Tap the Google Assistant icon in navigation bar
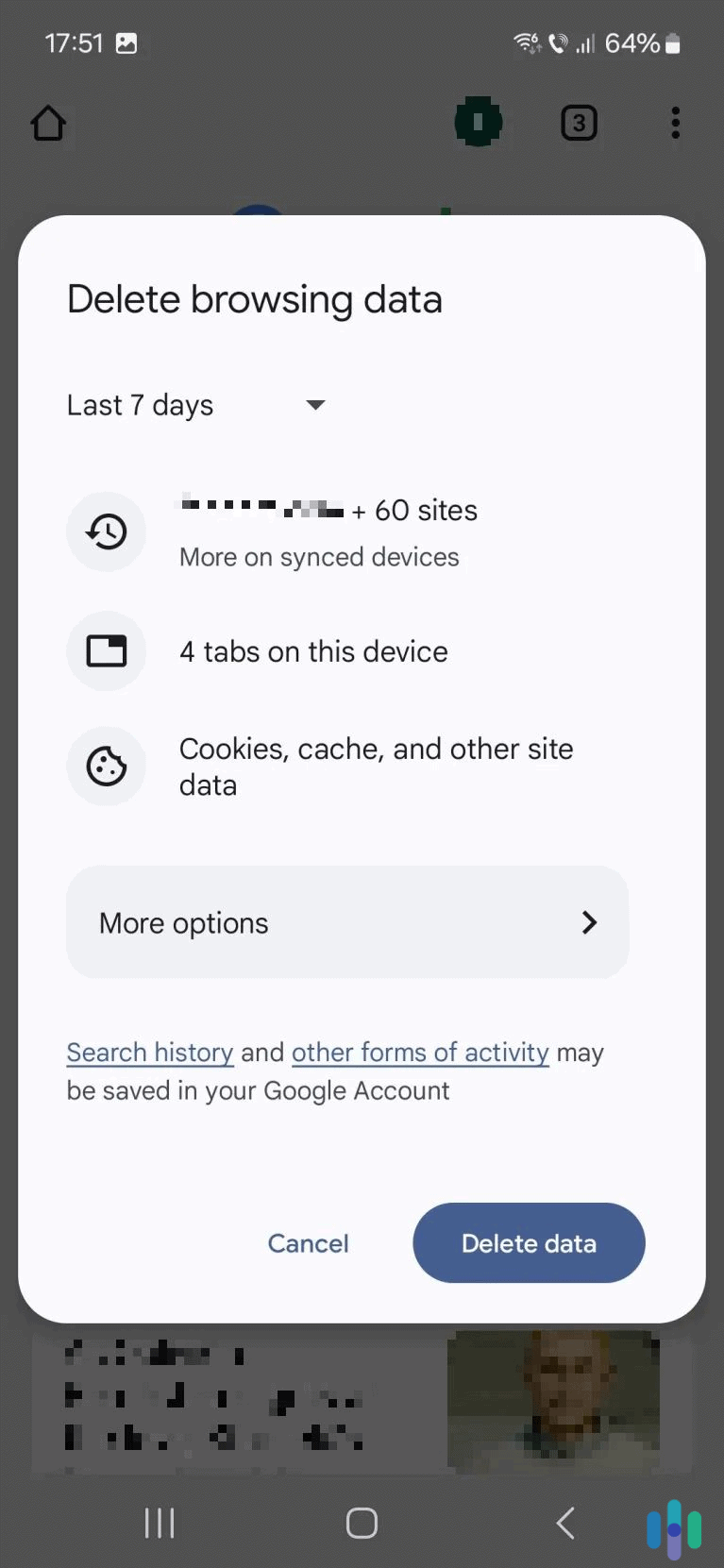This screenshot has height=1568, width=724. (673, 1522)
